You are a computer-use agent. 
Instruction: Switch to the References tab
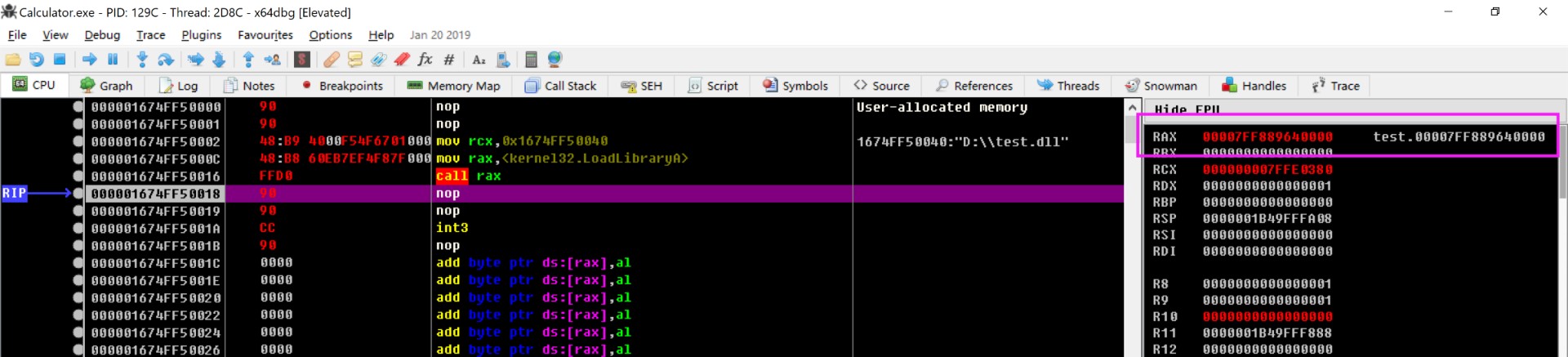click(x=974, y=86)
